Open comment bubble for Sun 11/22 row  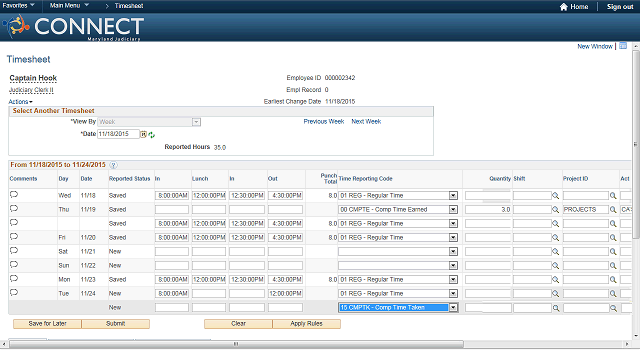coord(14,264)
